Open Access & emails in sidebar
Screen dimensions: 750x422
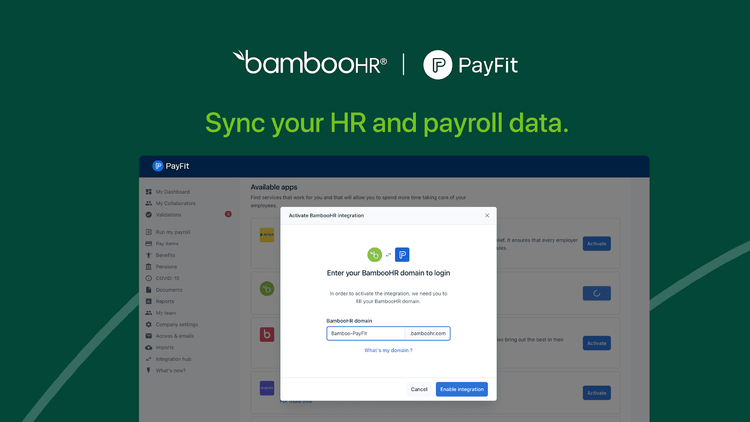tap(175, 336)
